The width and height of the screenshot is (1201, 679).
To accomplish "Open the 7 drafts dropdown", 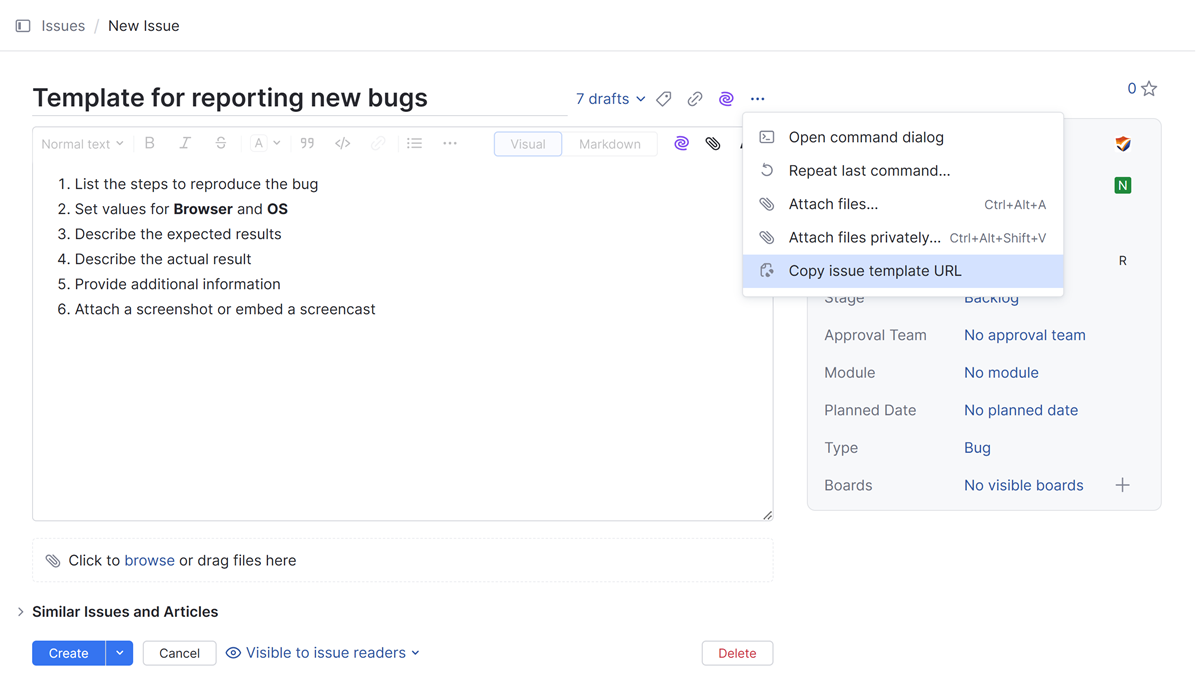I will click(610, 99).
